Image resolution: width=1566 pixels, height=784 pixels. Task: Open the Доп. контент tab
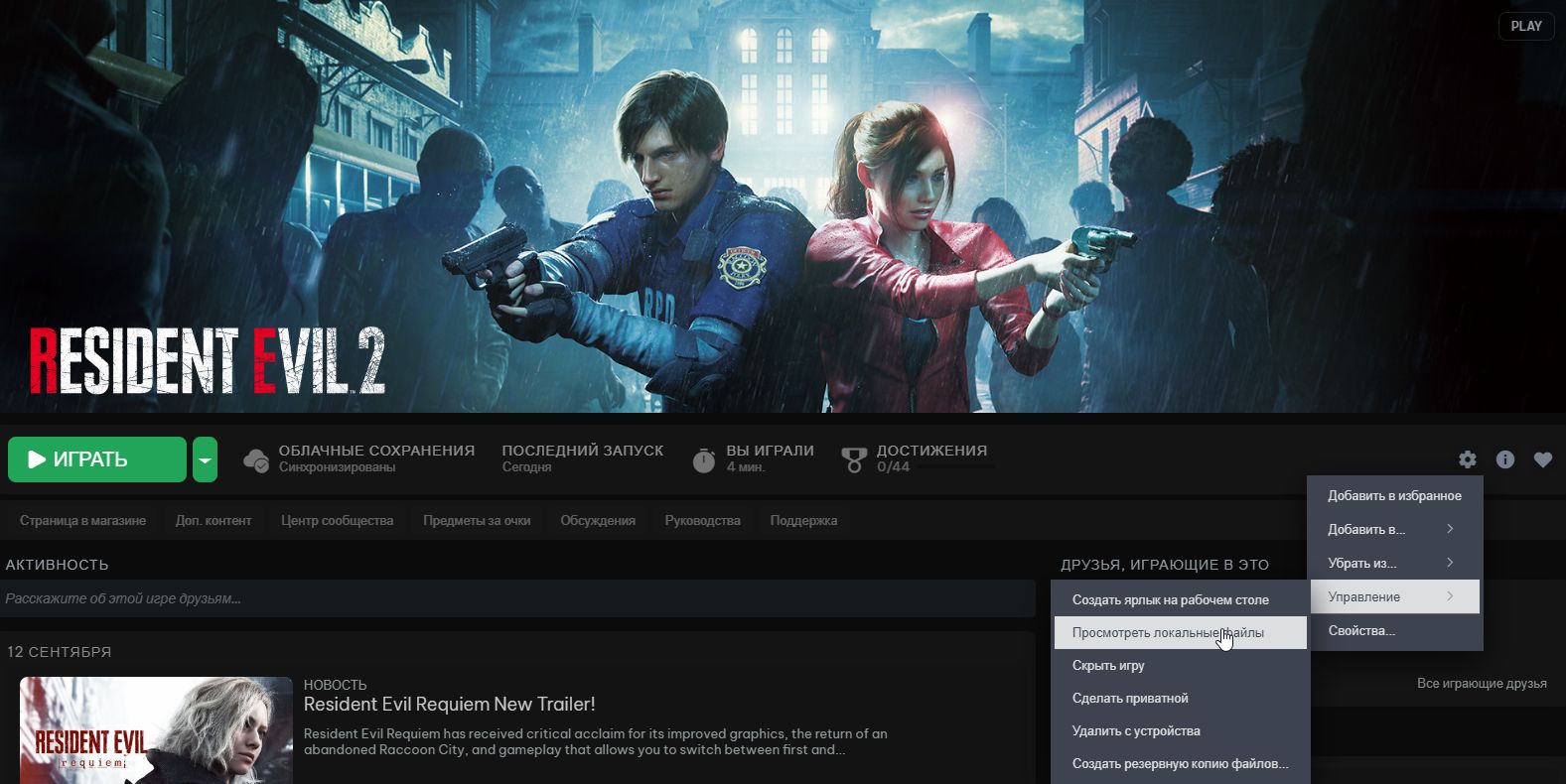pyautogui.click(x=214, y=520)
